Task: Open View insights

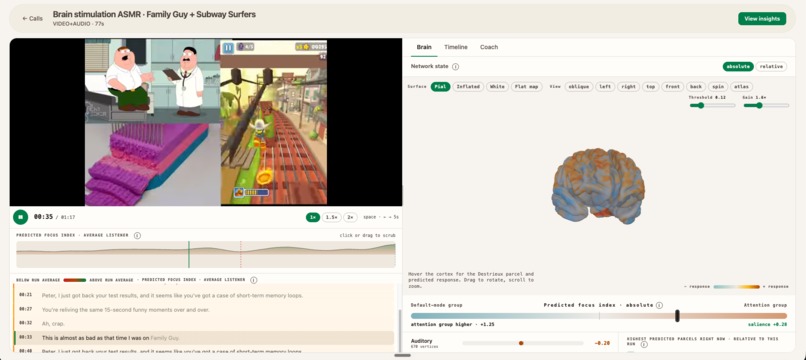Action: coord(762,19)
